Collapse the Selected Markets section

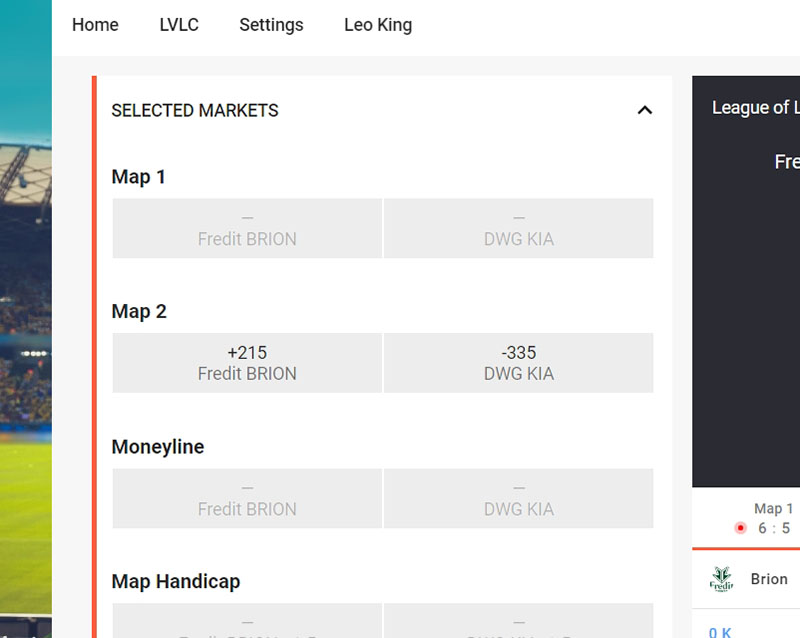[644, 110]
